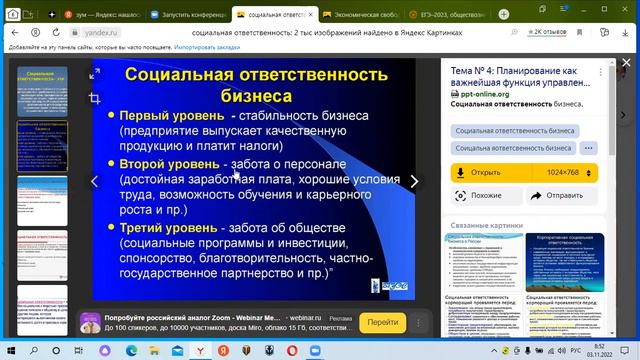Select the fifth thumbnail in the left strip

point(42,310)
